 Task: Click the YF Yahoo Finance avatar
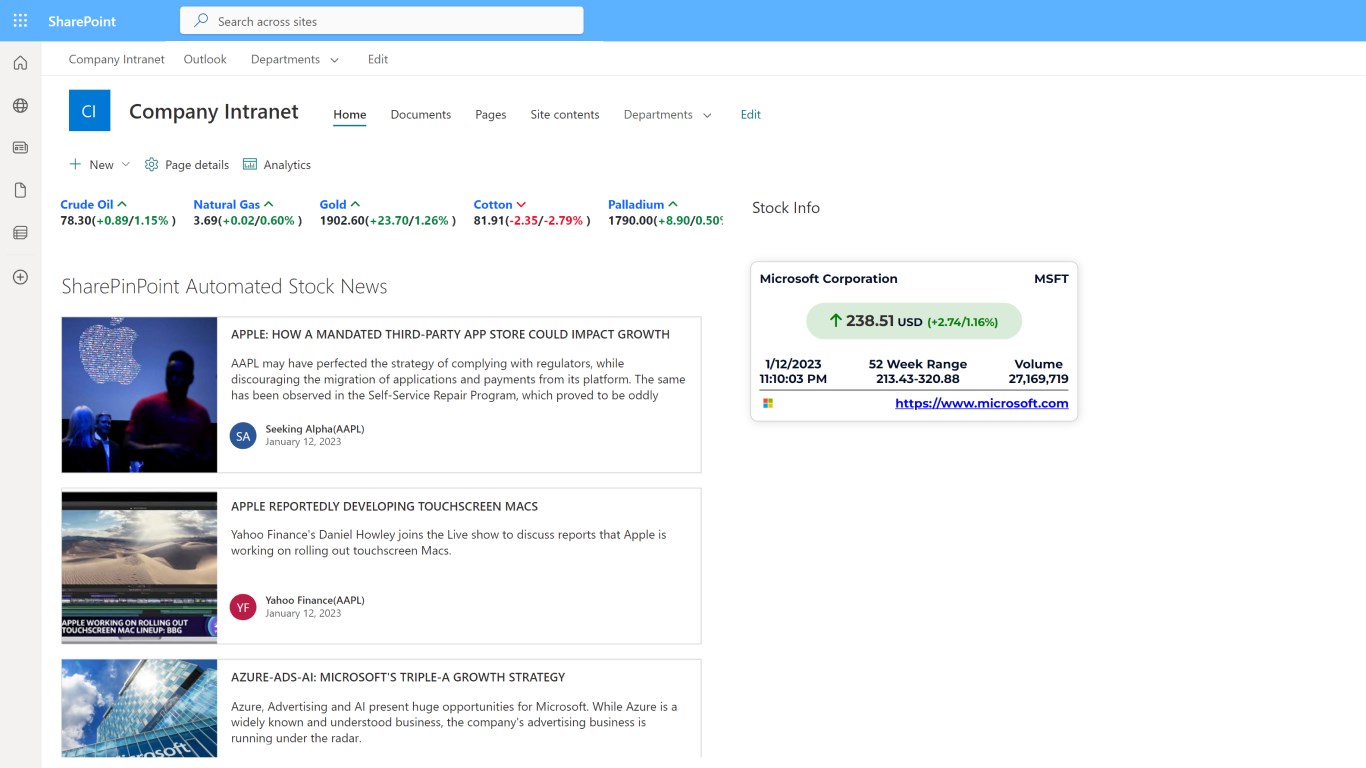[x=243, y=607]
